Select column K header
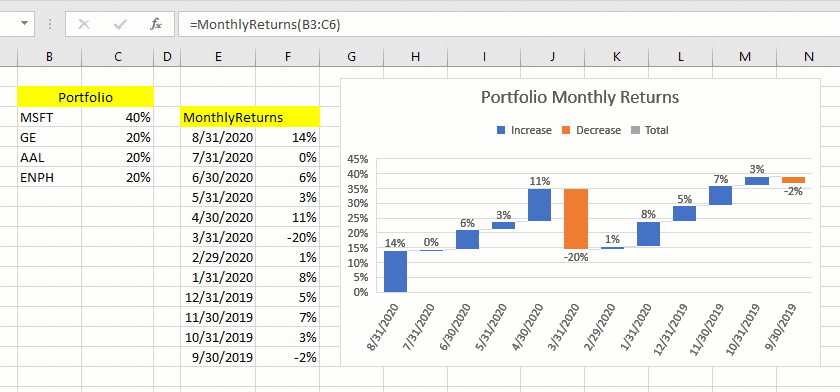 (617, 56)
